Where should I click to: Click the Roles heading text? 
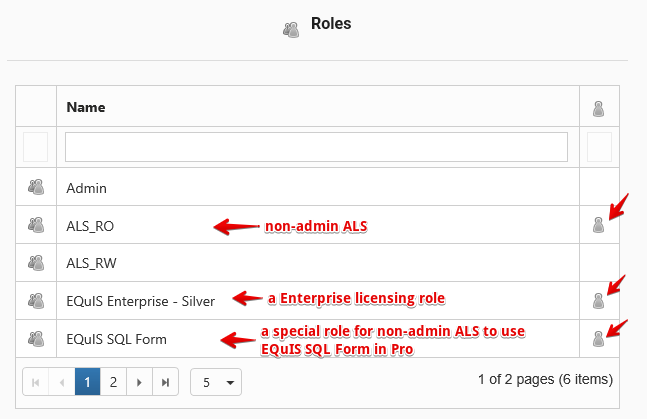(x=331, y=24)
